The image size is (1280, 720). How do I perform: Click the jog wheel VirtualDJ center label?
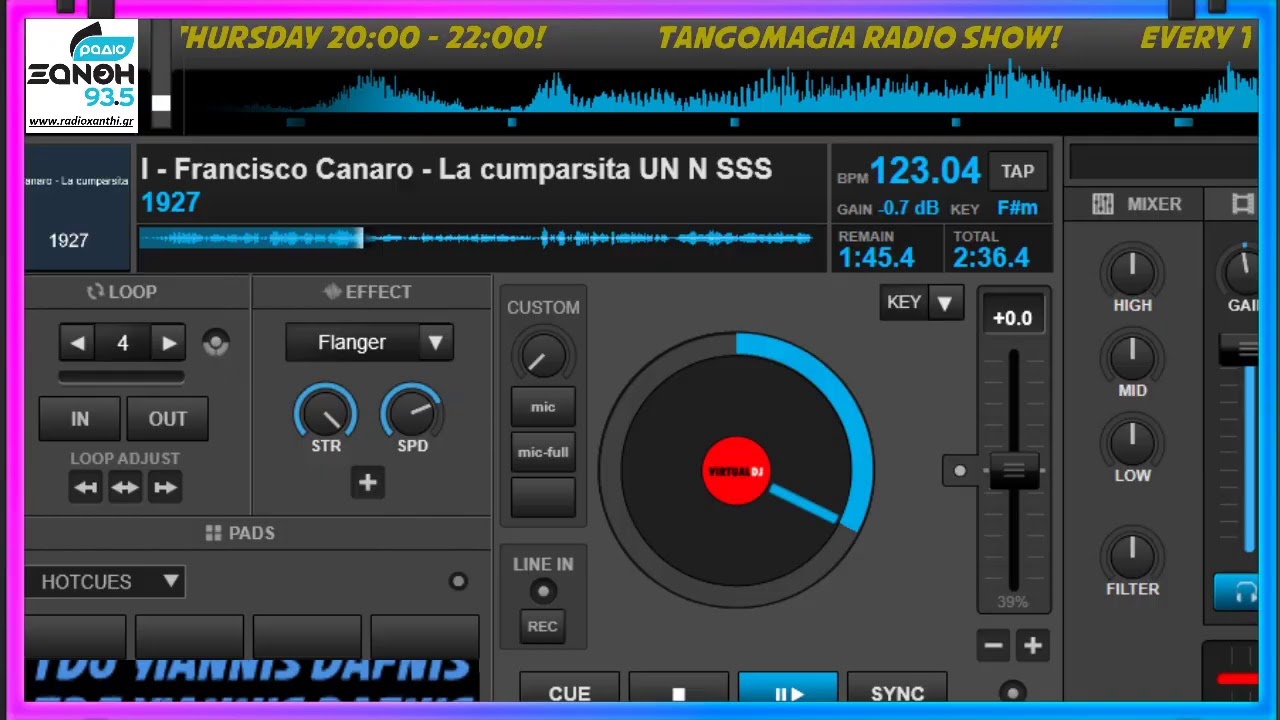(736, 470)
